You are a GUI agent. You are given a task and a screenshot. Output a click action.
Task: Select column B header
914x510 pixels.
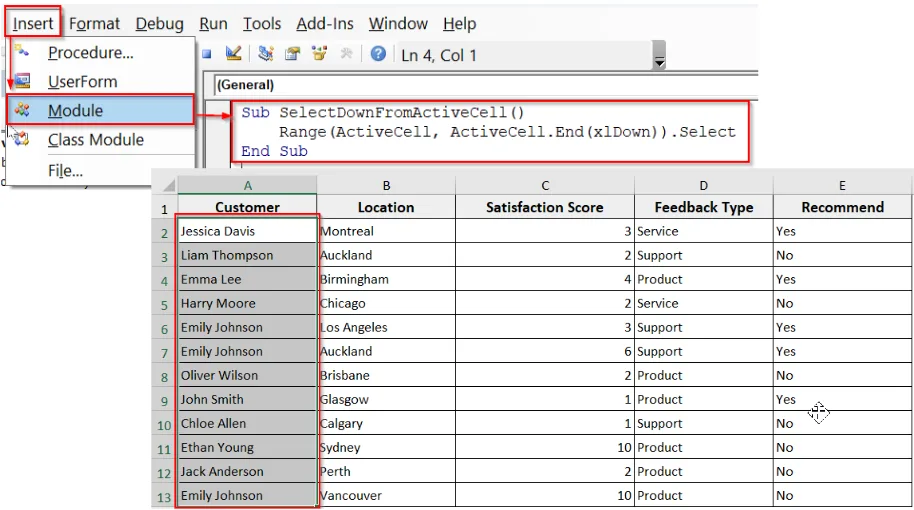386,185
